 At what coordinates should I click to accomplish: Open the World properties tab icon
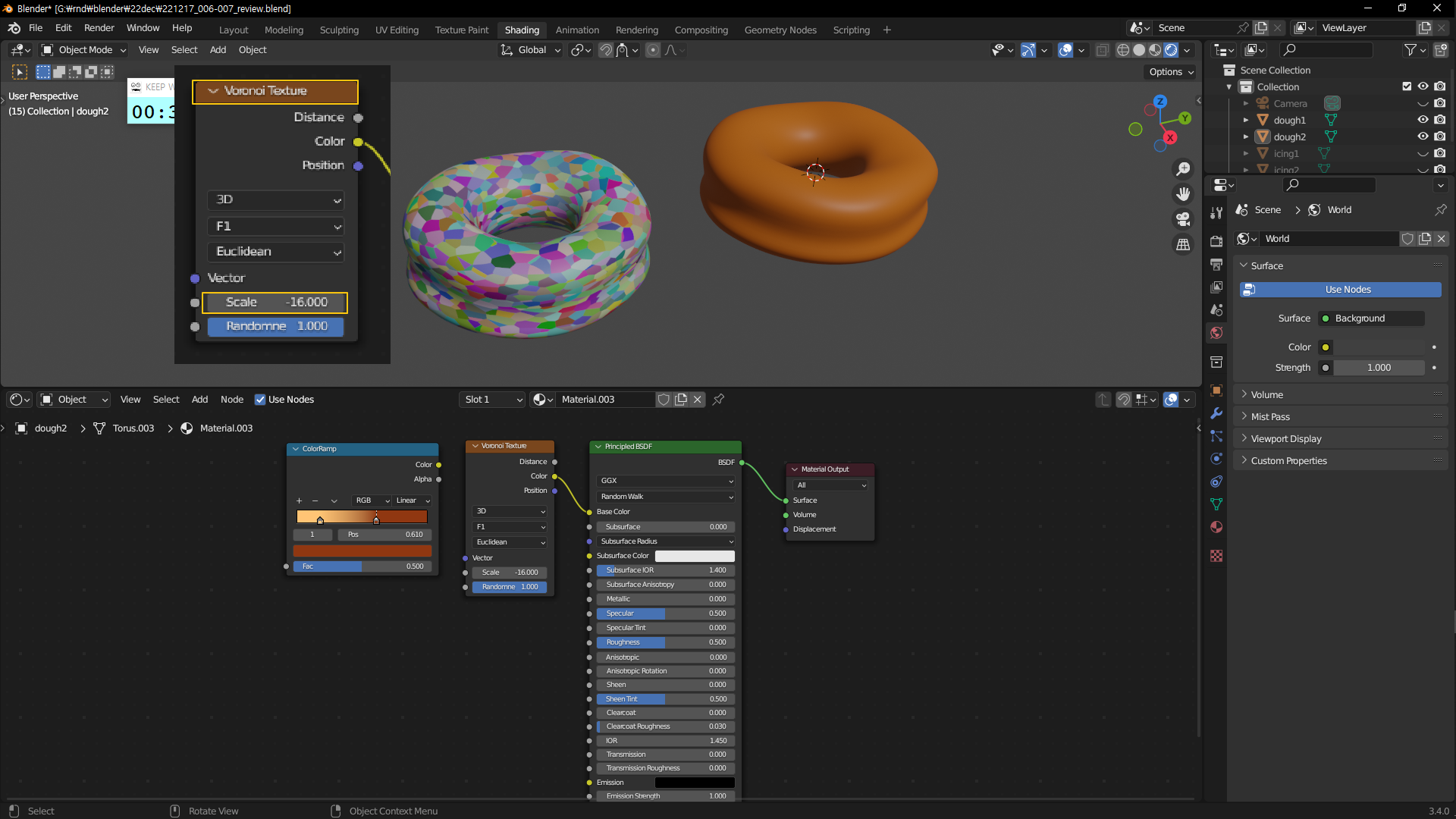click(x=1216, y=333)
